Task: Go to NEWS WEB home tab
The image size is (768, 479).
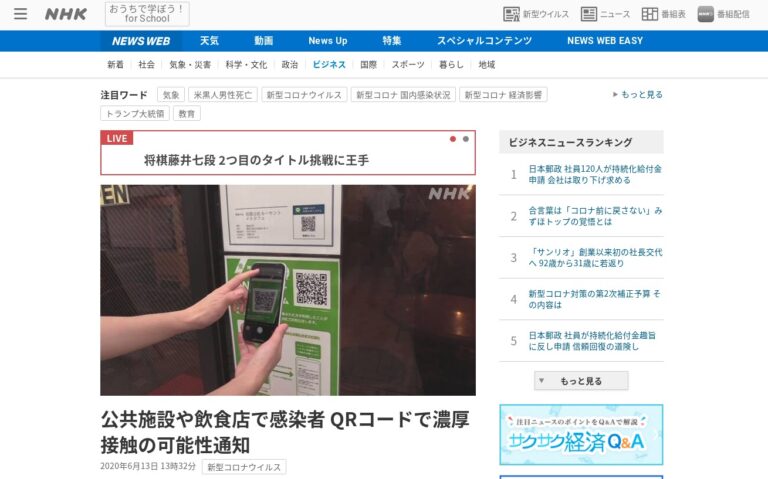Action: coord(141,41)
